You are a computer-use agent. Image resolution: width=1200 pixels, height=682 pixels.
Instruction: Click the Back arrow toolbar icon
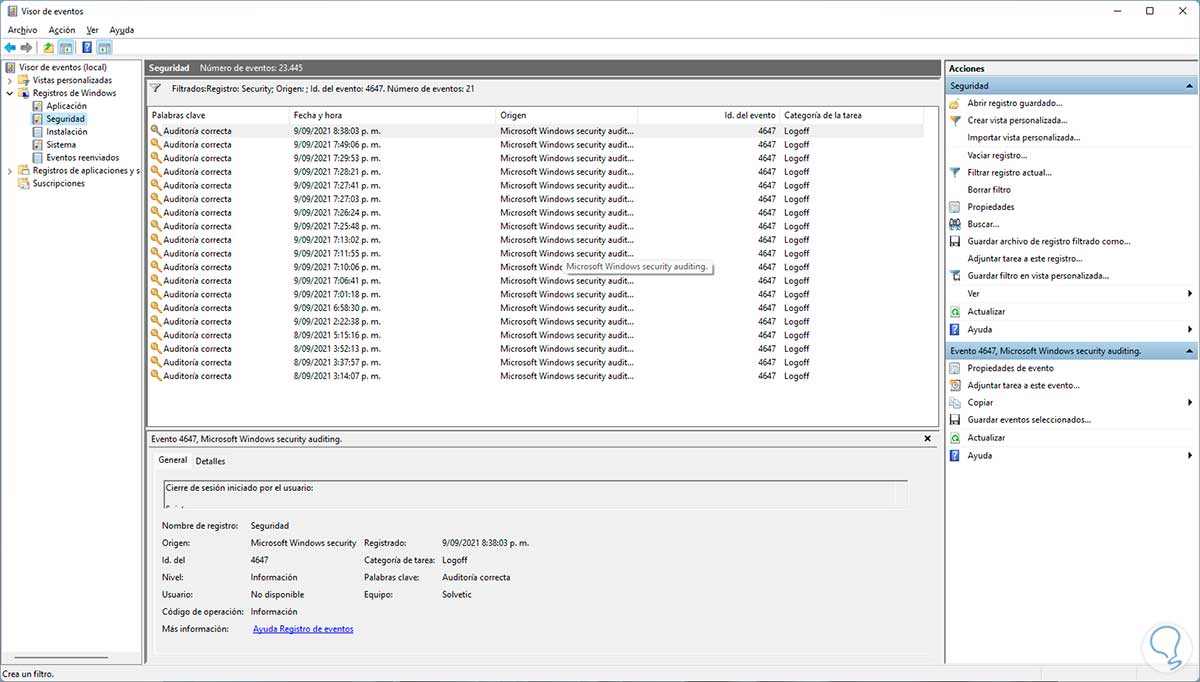[10, 47]
